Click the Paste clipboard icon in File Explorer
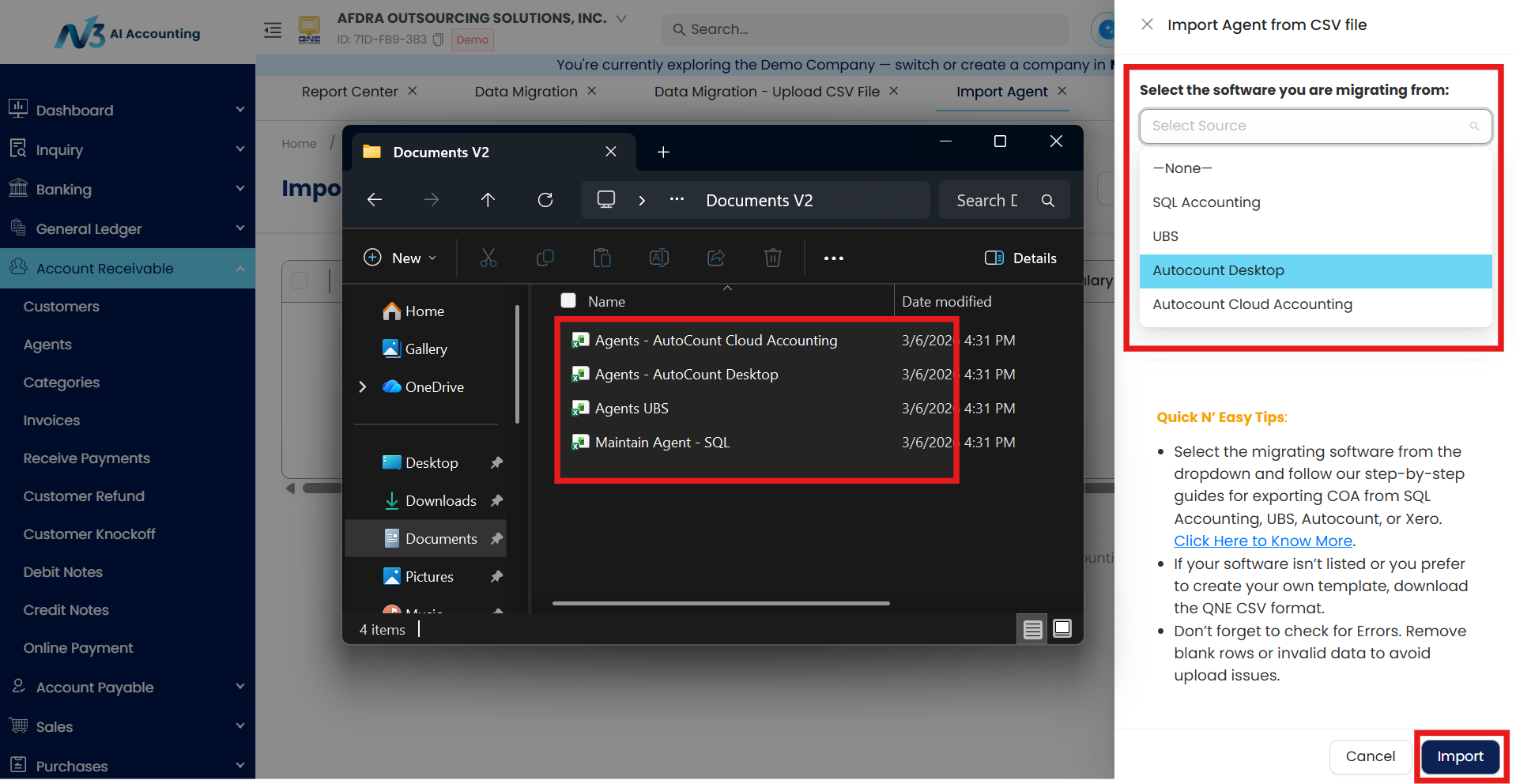Viewport: 1516px width, 784px height. tap(602, 258)
